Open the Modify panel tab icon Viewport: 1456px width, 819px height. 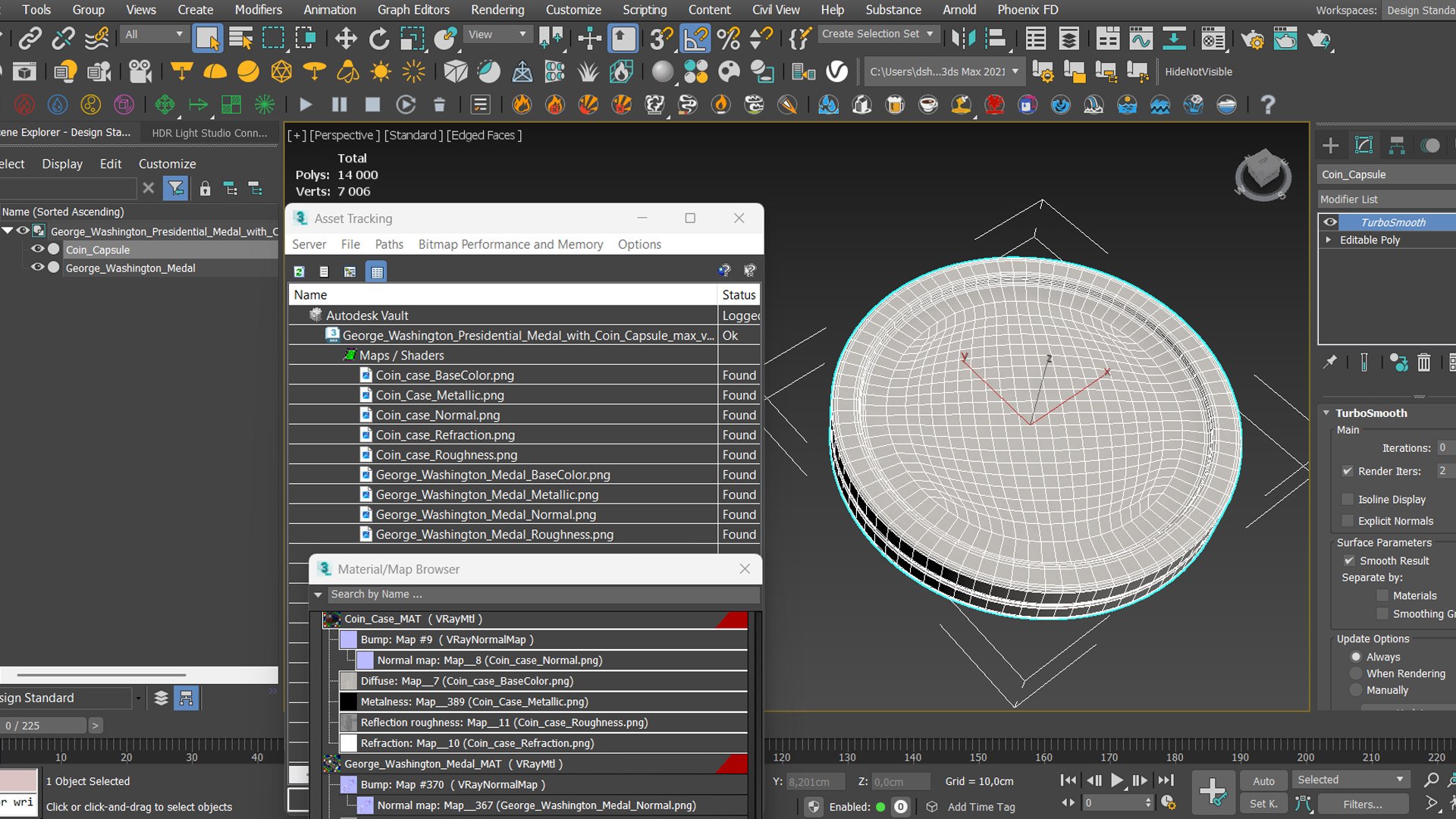(1363, 145)
